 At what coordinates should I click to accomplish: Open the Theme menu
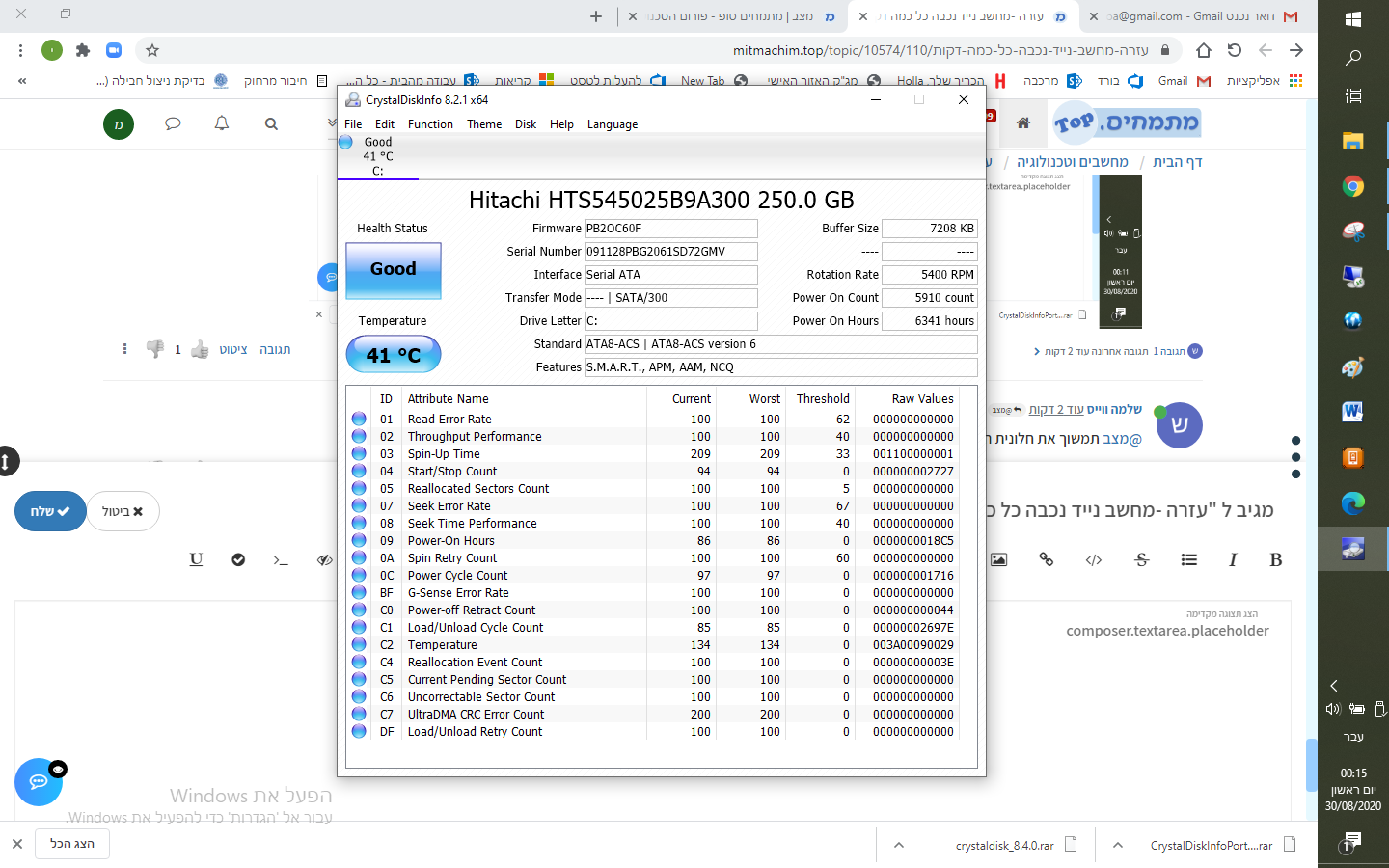[484, 124]
